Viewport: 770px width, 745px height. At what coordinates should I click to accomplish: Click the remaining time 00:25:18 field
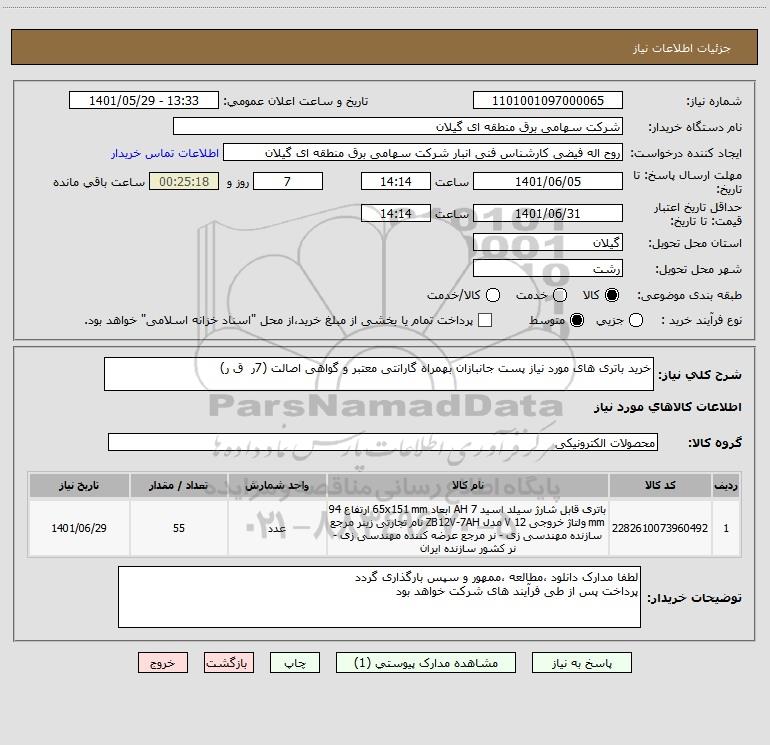coord(184,181)
